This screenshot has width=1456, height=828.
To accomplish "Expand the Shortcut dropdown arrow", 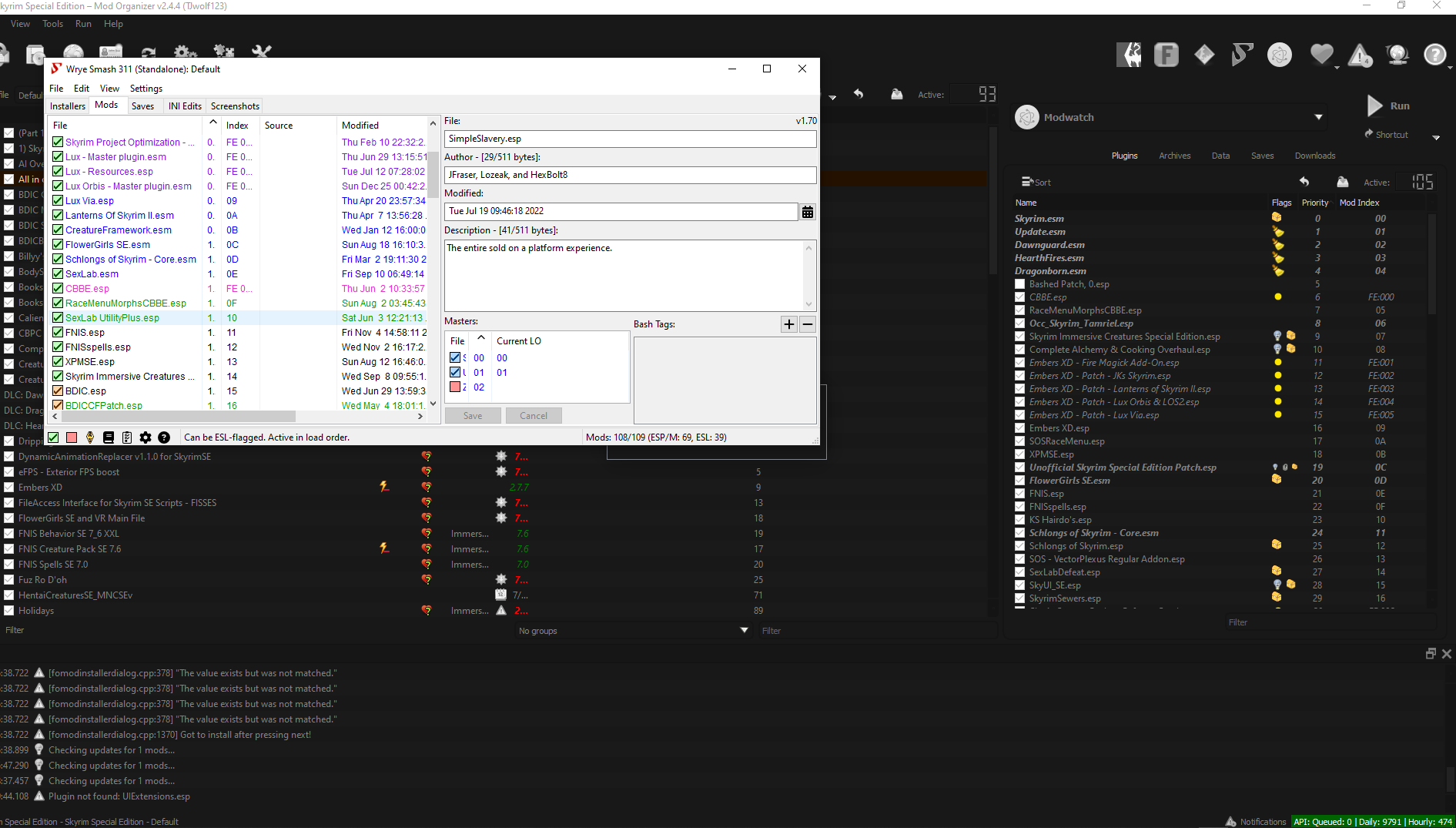I will pos(1437,136).
